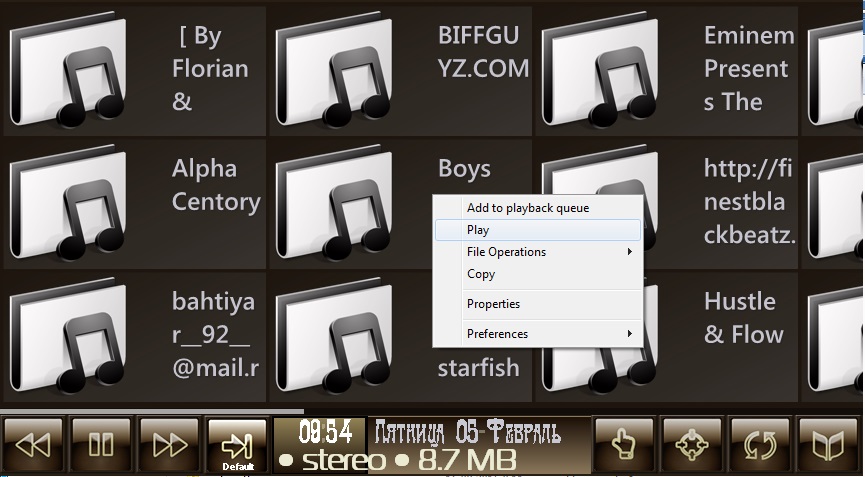865x477 pixels.
Task: Open the Alpha Centory music folder
Action: pyautogui.click(x=68, y=203)
